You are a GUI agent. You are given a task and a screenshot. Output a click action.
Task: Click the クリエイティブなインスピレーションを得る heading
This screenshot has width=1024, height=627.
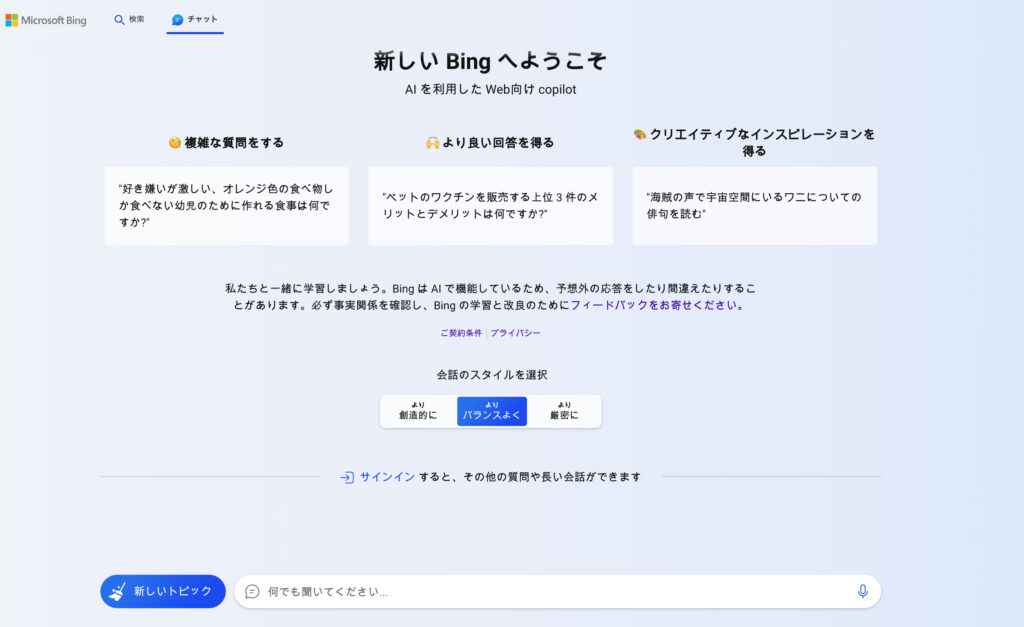click(x=754, y=142)
